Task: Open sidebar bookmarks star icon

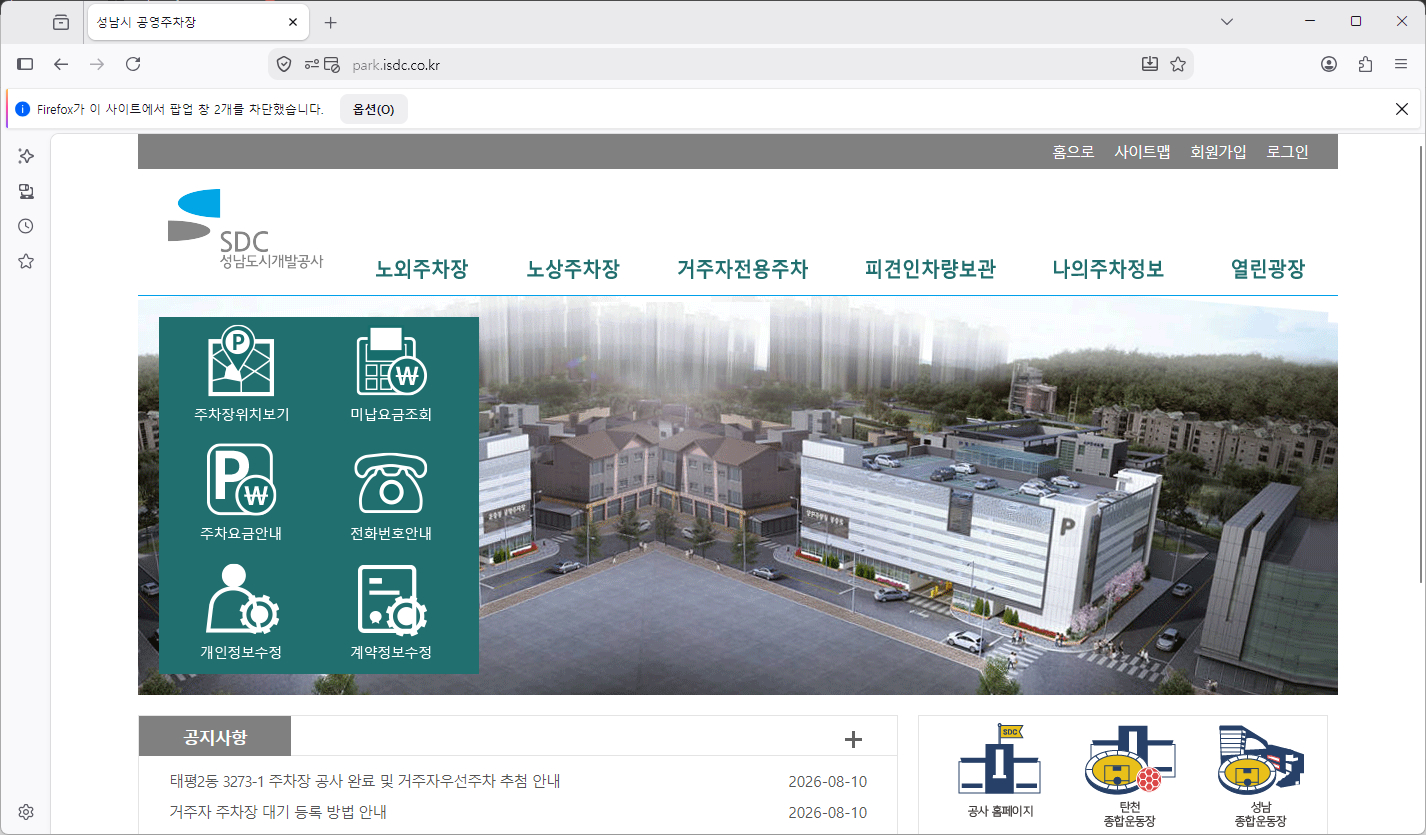Action: click(26, 261)
